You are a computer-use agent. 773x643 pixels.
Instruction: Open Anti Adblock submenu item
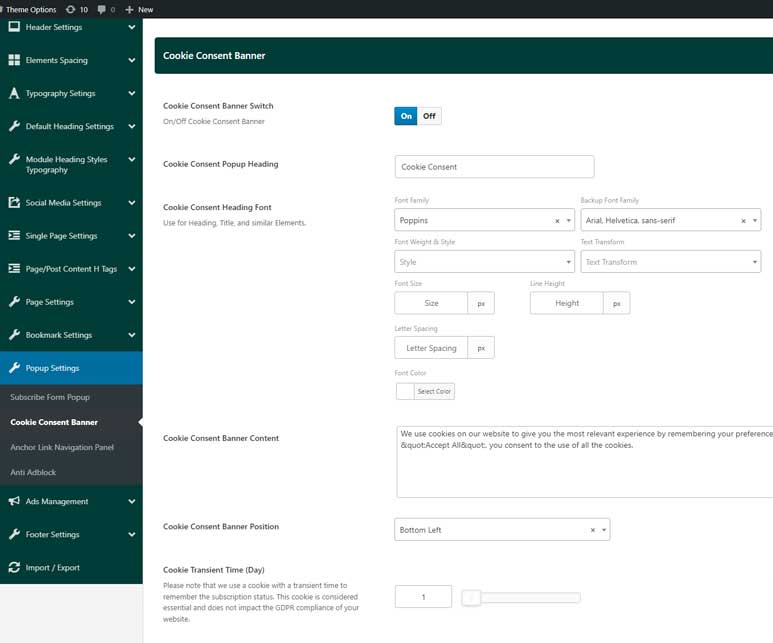[33, 472]
